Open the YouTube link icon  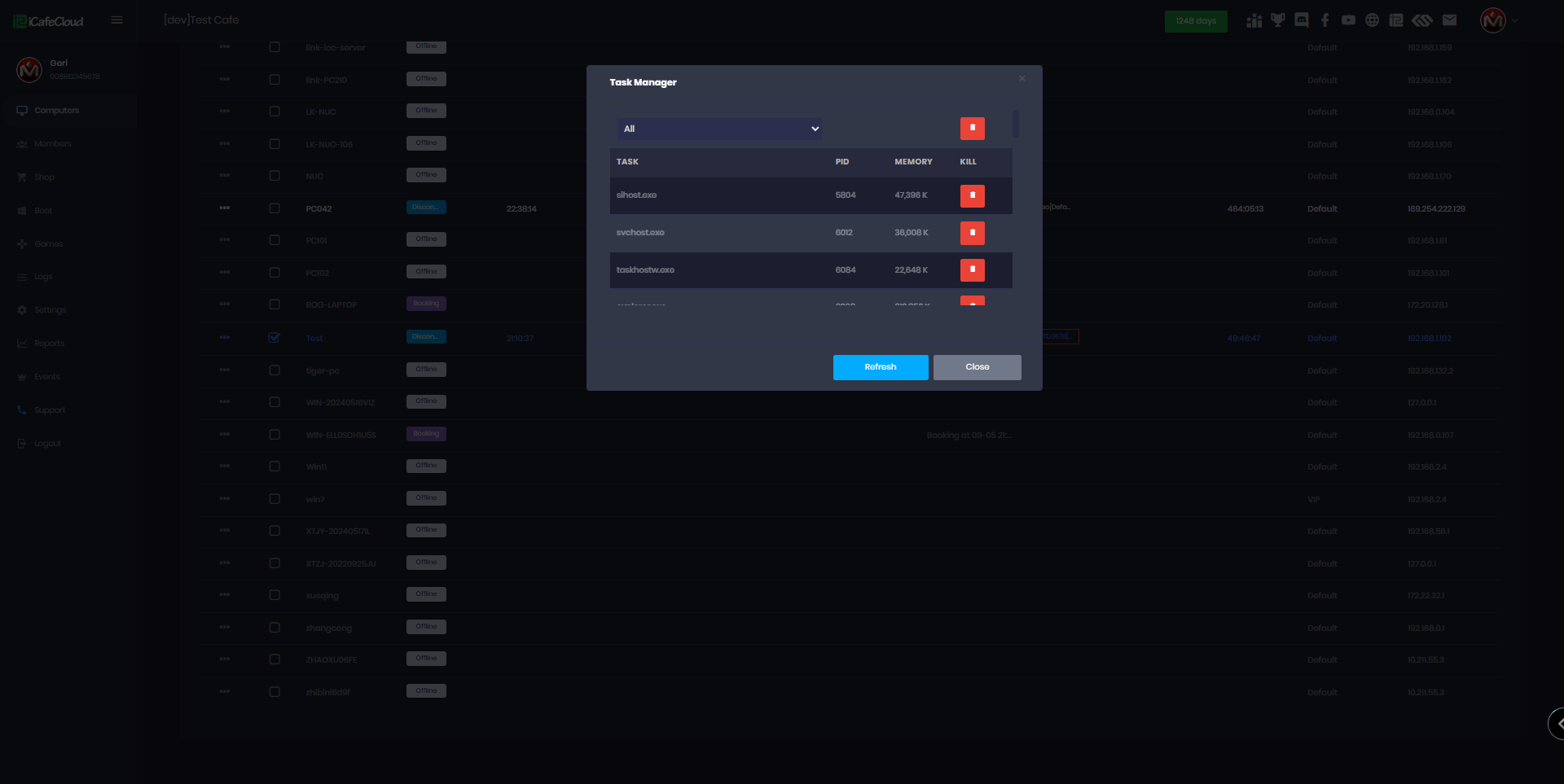[1349, 20]
